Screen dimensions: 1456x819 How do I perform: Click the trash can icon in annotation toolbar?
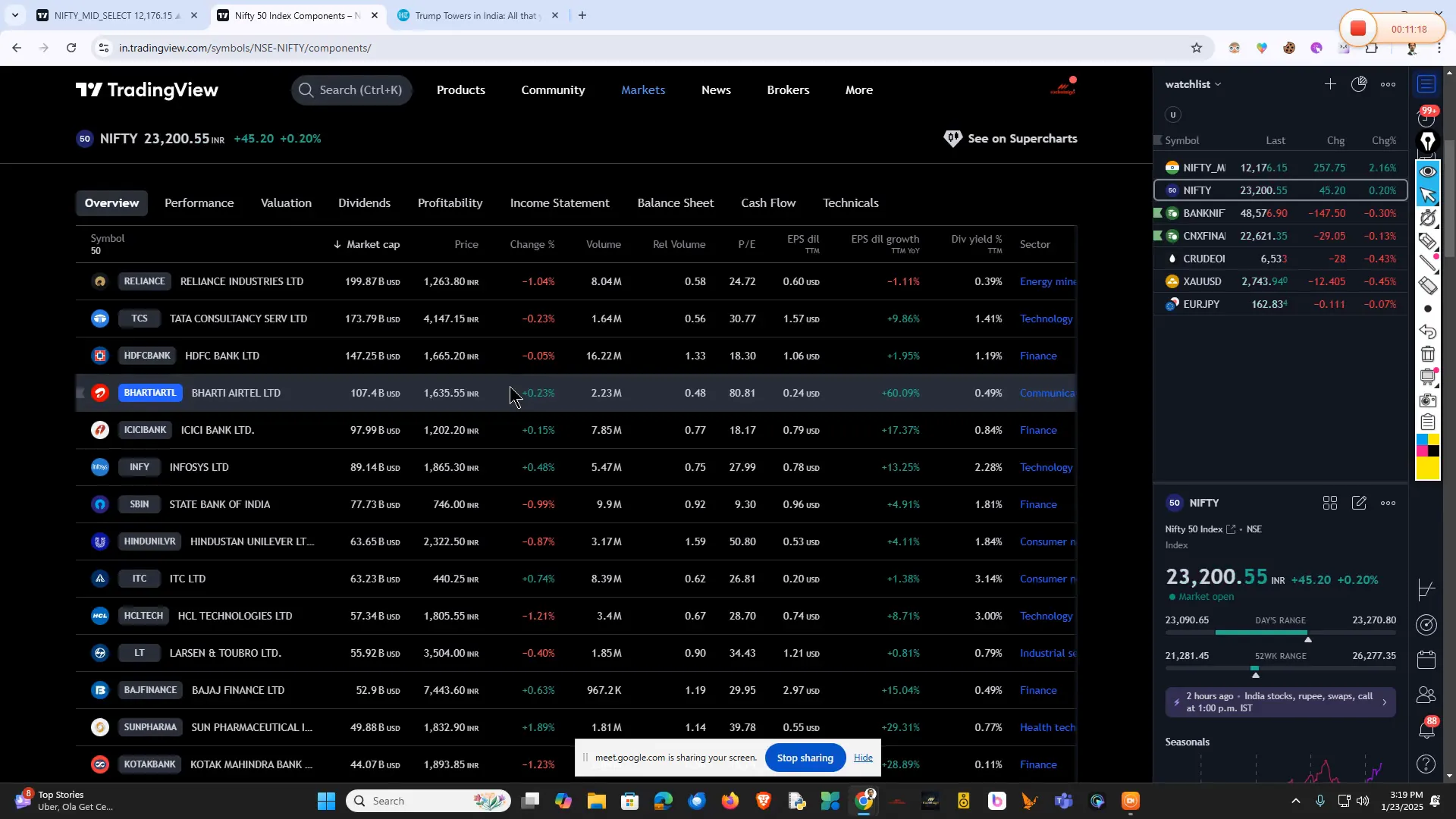(1428, 354)
